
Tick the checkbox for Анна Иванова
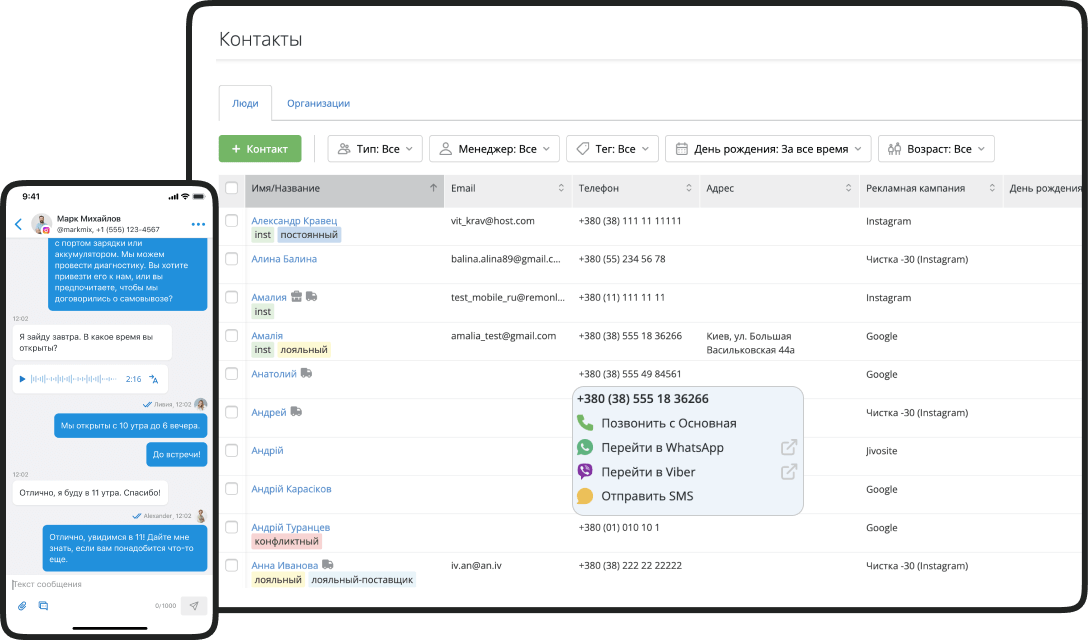pos(232,565)
